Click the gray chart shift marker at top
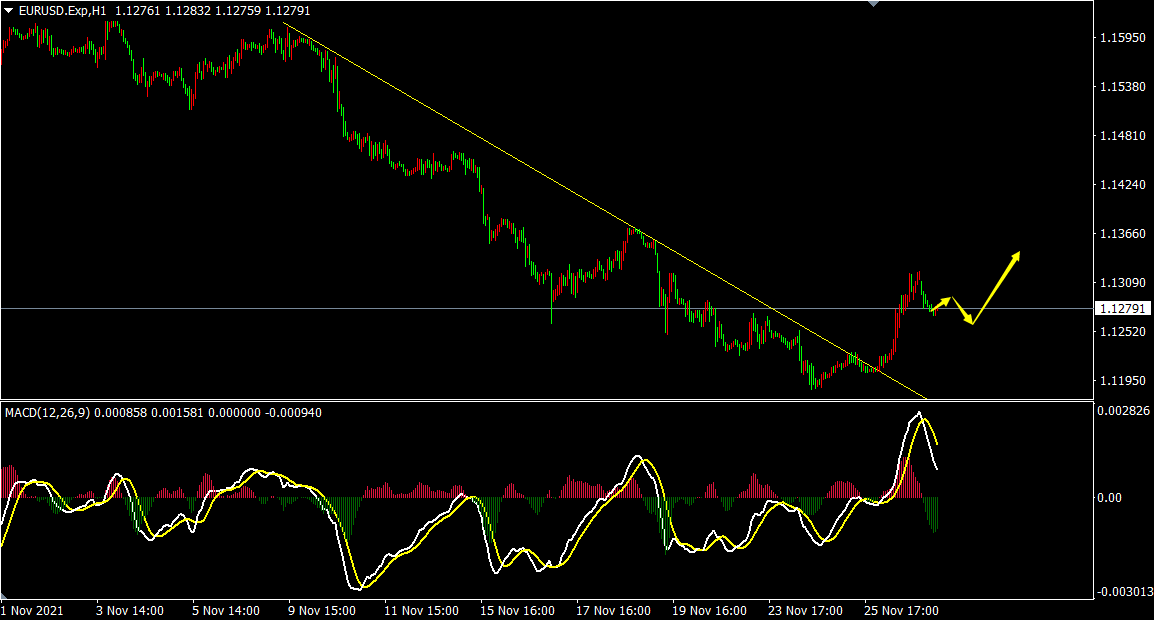Screen dimensions: 1154x620 pos(874,4)
